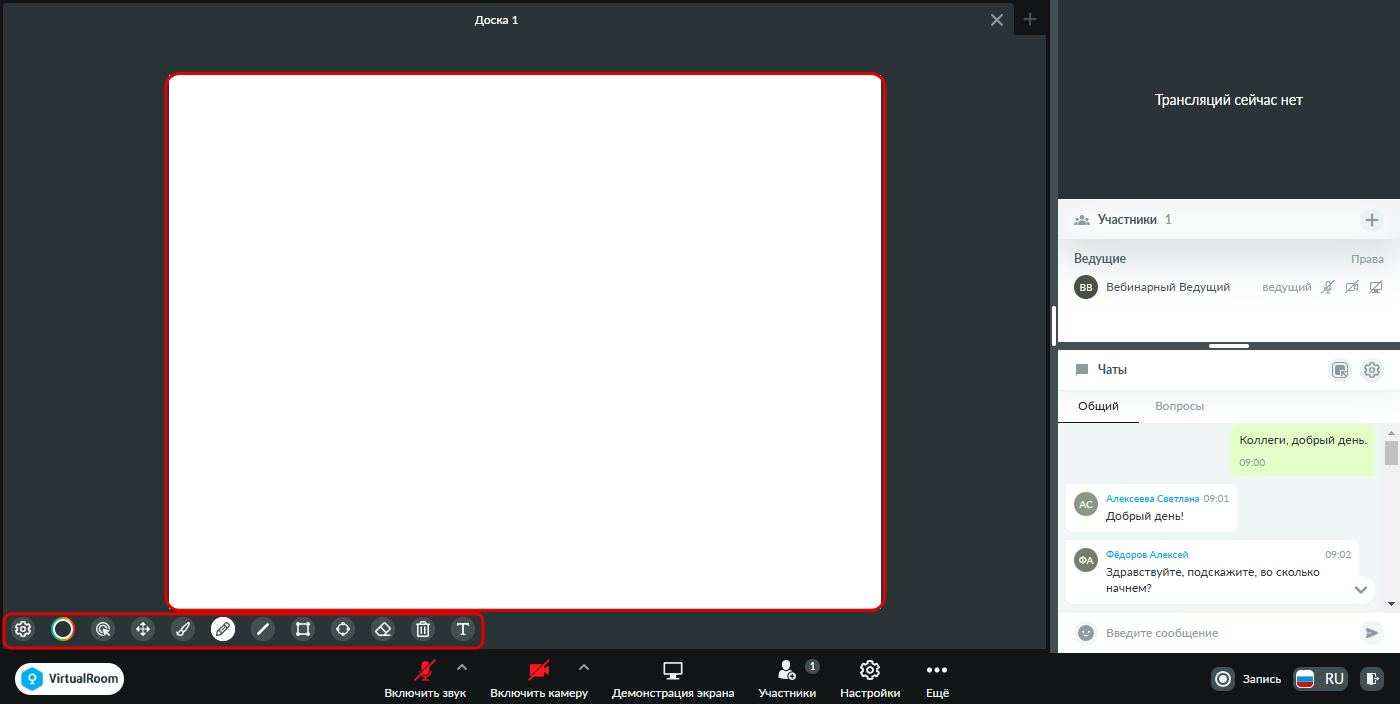This screenshot has width=1400, height=704.
Task: Toggle camera permission for Вебинарный Ведущий
Action: click(1352, 287)
